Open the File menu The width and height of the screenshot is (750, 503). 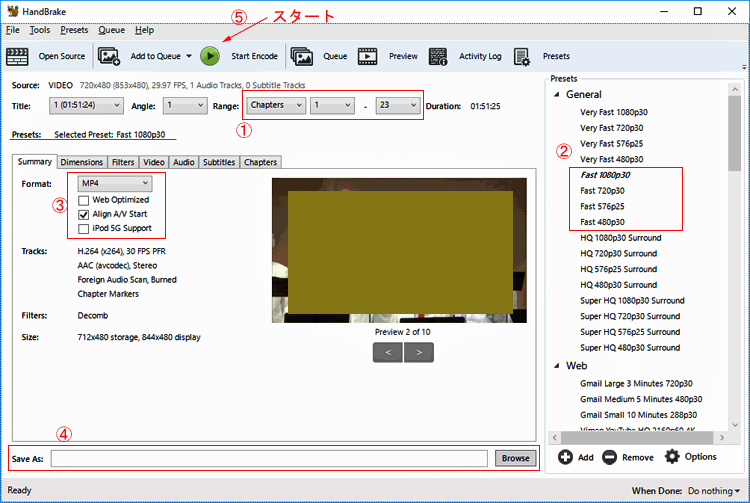(13, 30)
